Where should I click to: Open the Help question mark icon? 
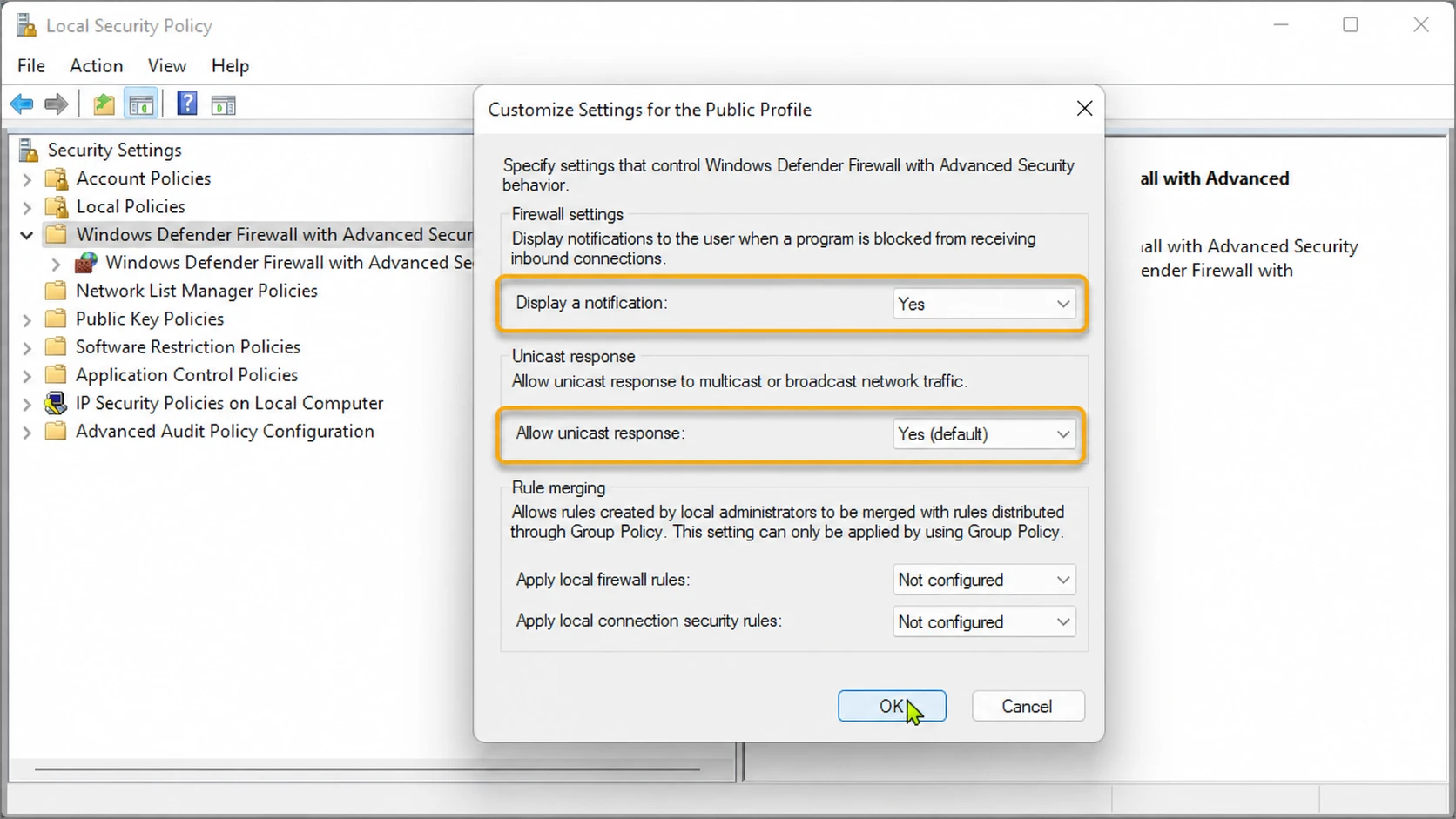[x=187, y=104]
